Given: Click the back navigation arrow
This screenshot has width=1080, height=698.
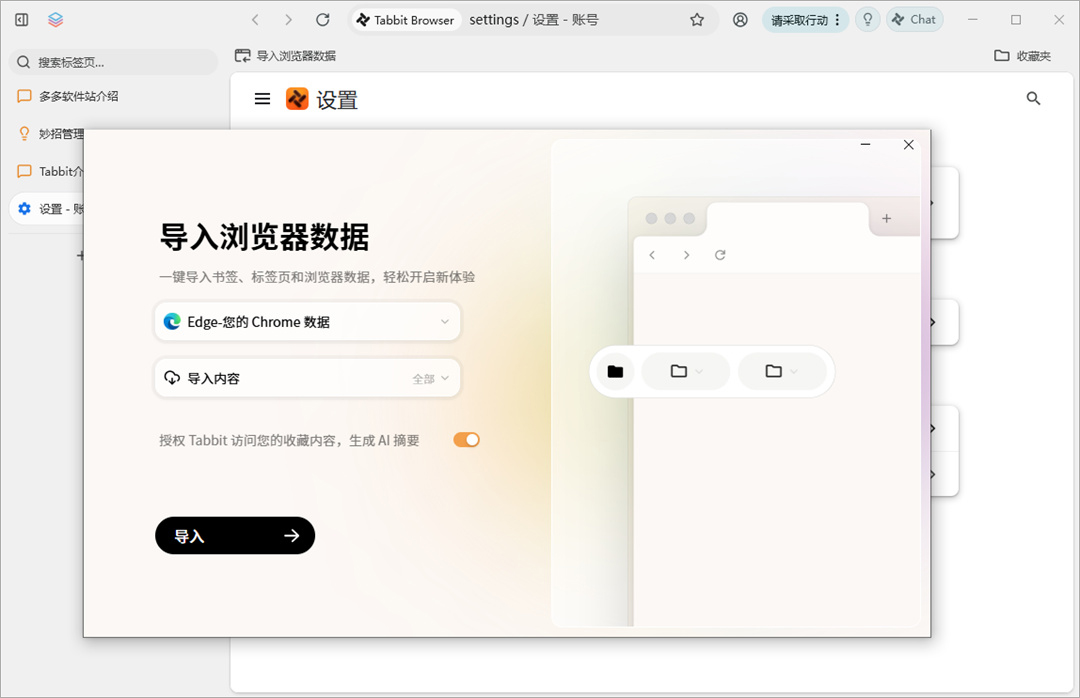Looking at the screenshot, I should tap(255, 19).
